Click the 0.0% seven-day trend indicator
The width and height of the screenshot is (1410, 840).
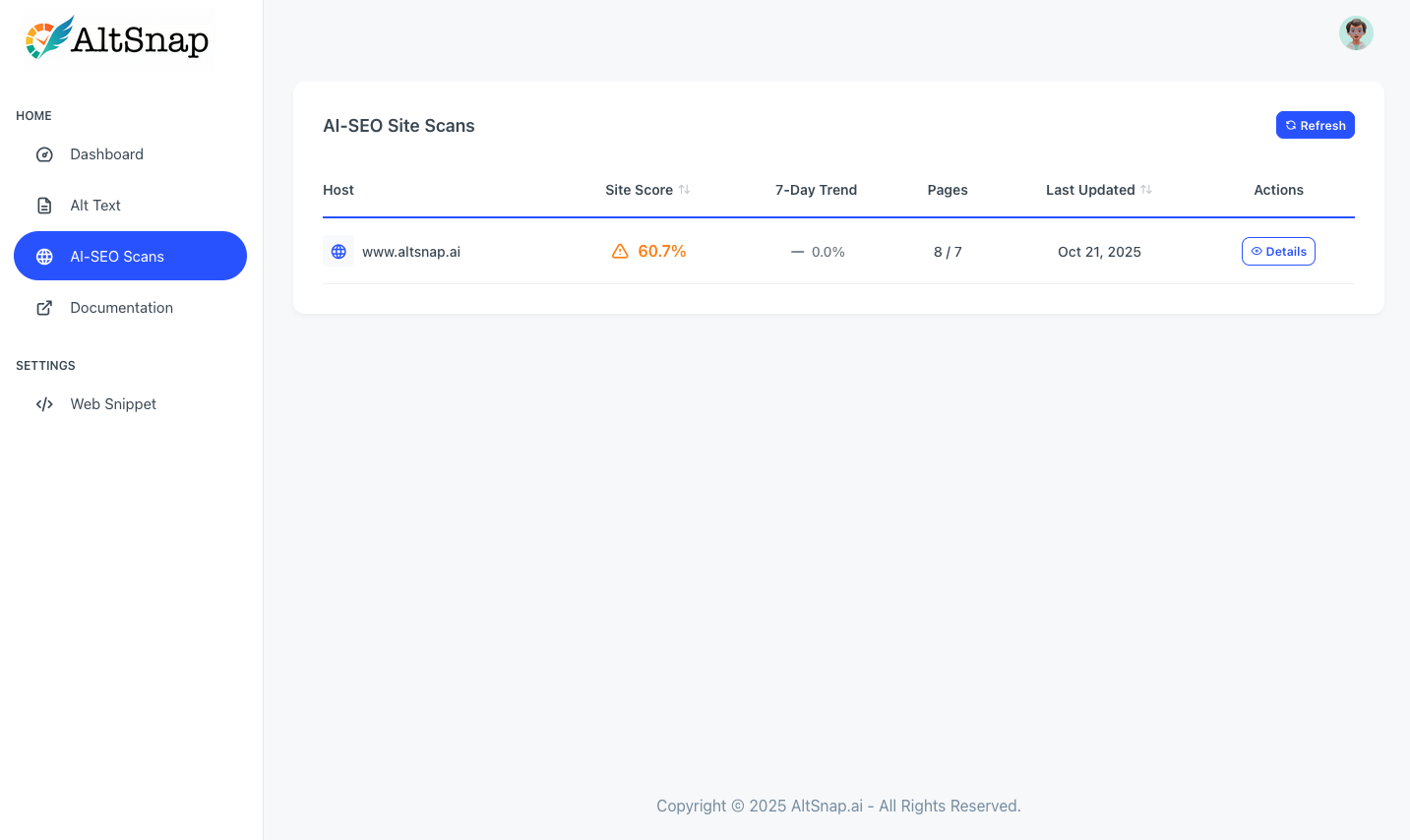[828, 252]
